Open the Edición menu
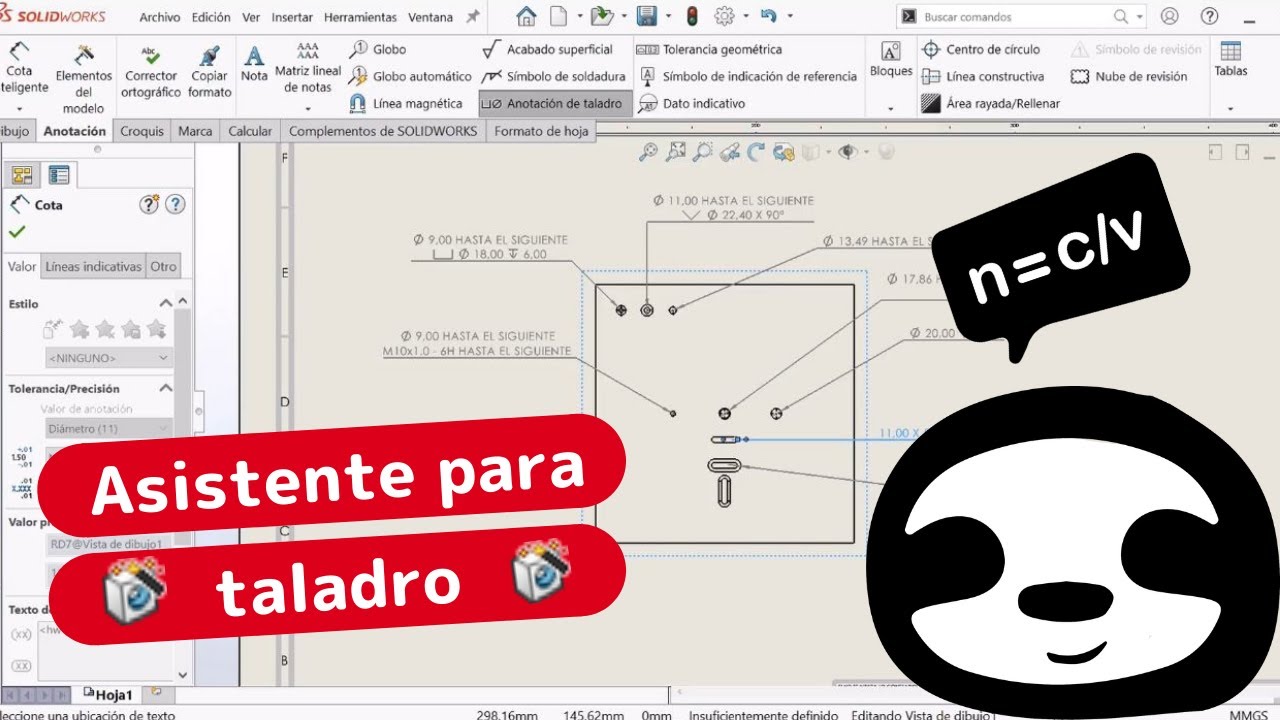The image size is (1280, 720). [x=211, y=17]
